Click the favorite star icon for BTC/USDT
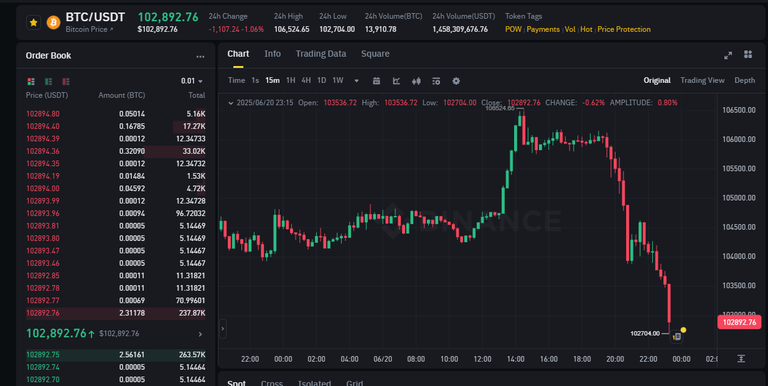 [x=33, y=23]
